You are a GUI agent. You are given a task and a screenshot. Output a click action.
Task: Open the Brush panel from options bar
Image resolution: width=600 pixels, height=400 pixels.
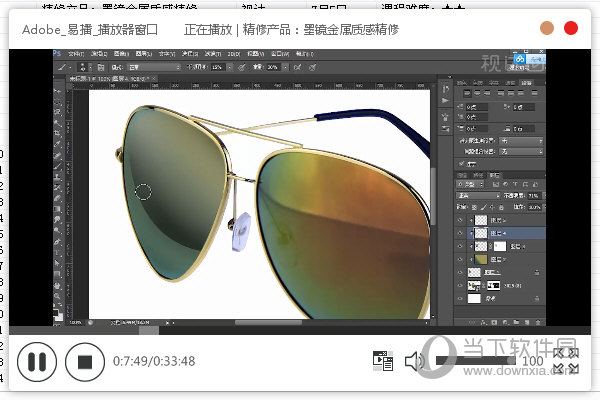tap(101, 67)
